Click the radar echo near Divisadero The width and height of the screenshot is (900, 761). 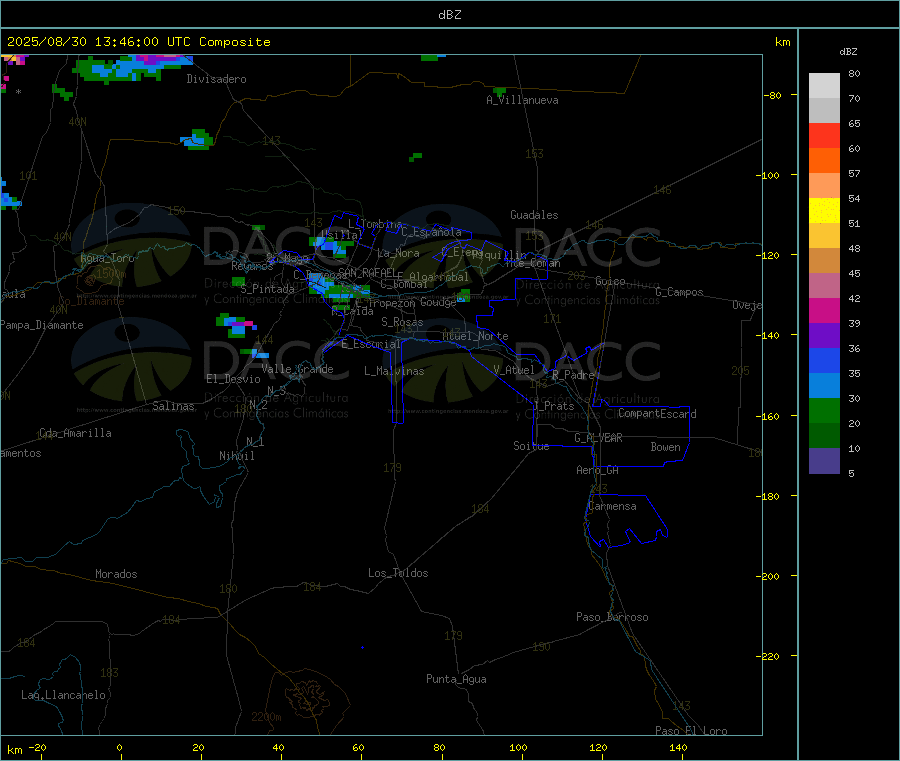pyautogui.click(x=132, y=68)
